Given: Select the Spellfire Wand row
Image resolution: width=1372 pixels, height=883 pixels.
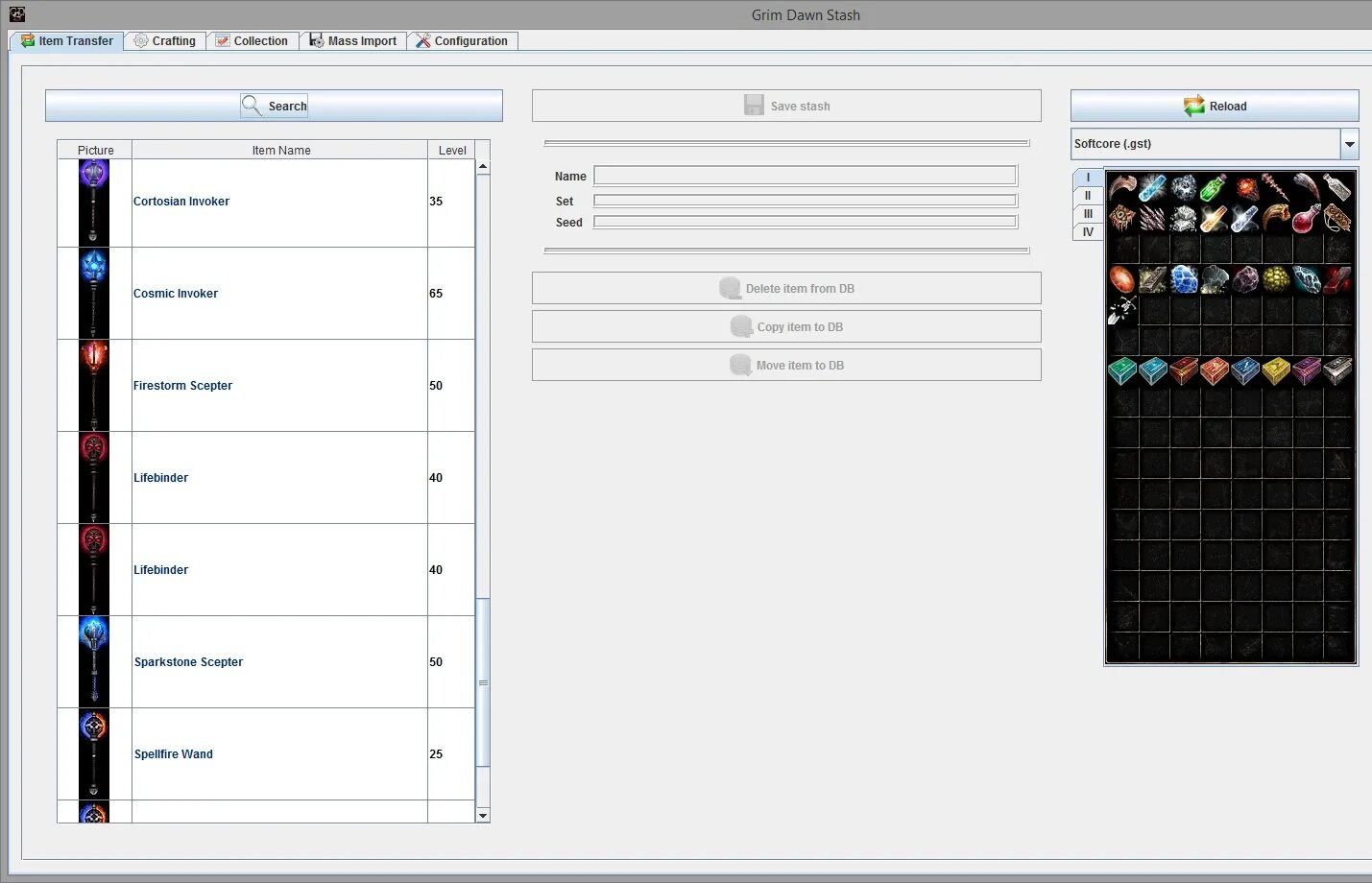Looking at the screenshot, I should (x=266, y=754).
